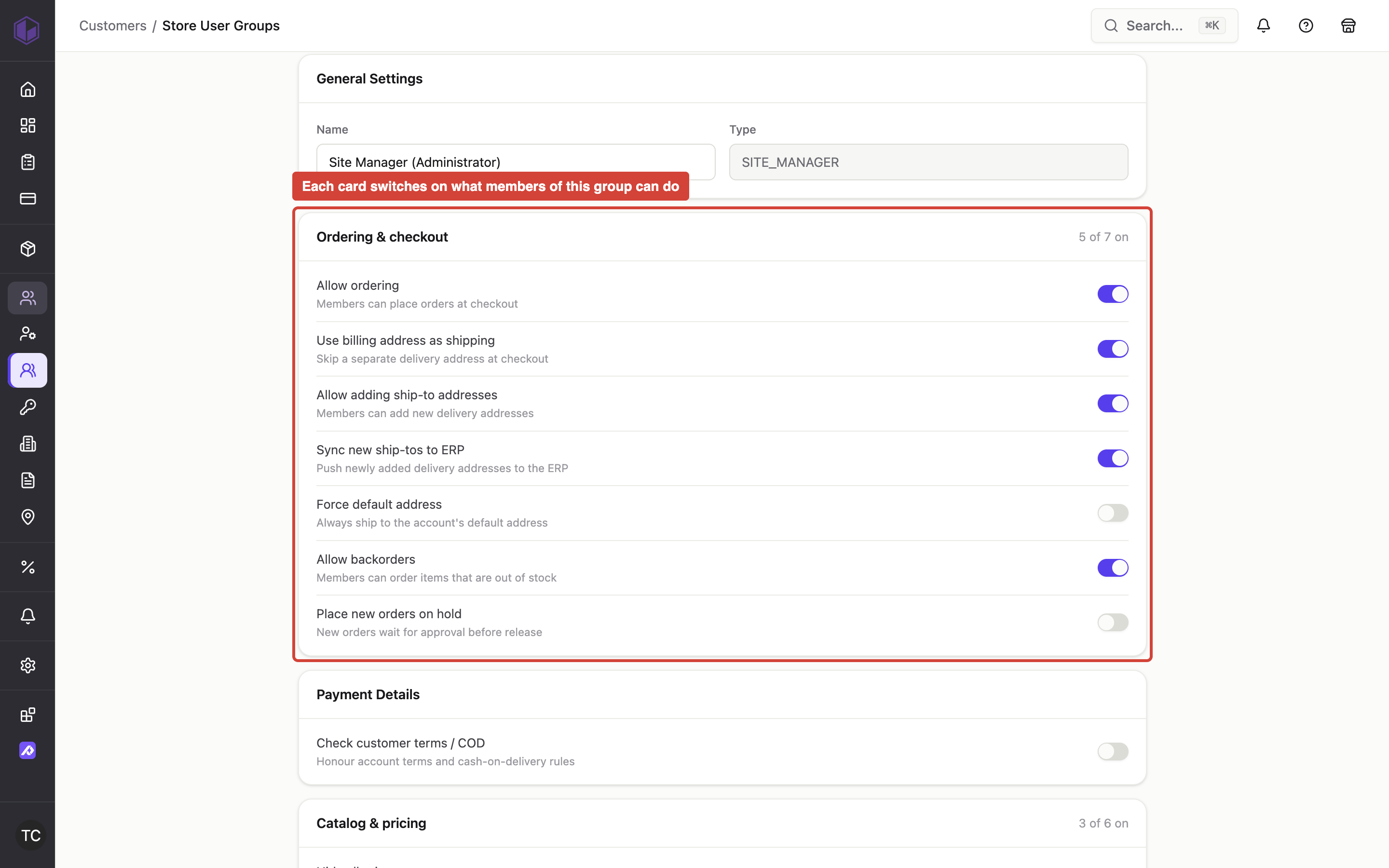Click 'New orders wait for approval before release'
This screenshot has width=1389, height=868.
pyautogui.click(x=429, y=633)
